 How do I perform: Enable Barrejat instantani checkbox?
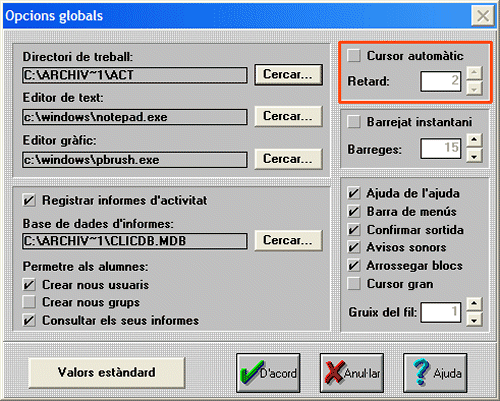tap(354, 122)
